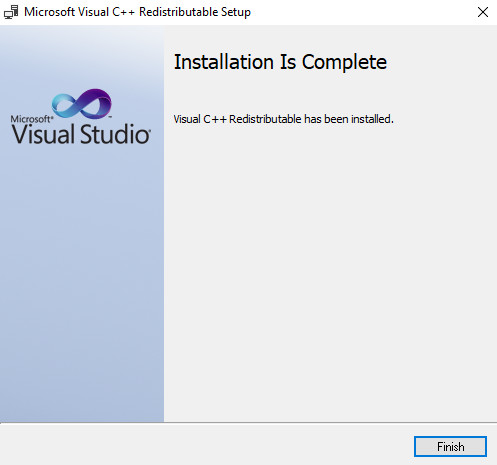Click the Visual Studio wordmark
This screenshot has height=465, width=497.
click(81, 134)
